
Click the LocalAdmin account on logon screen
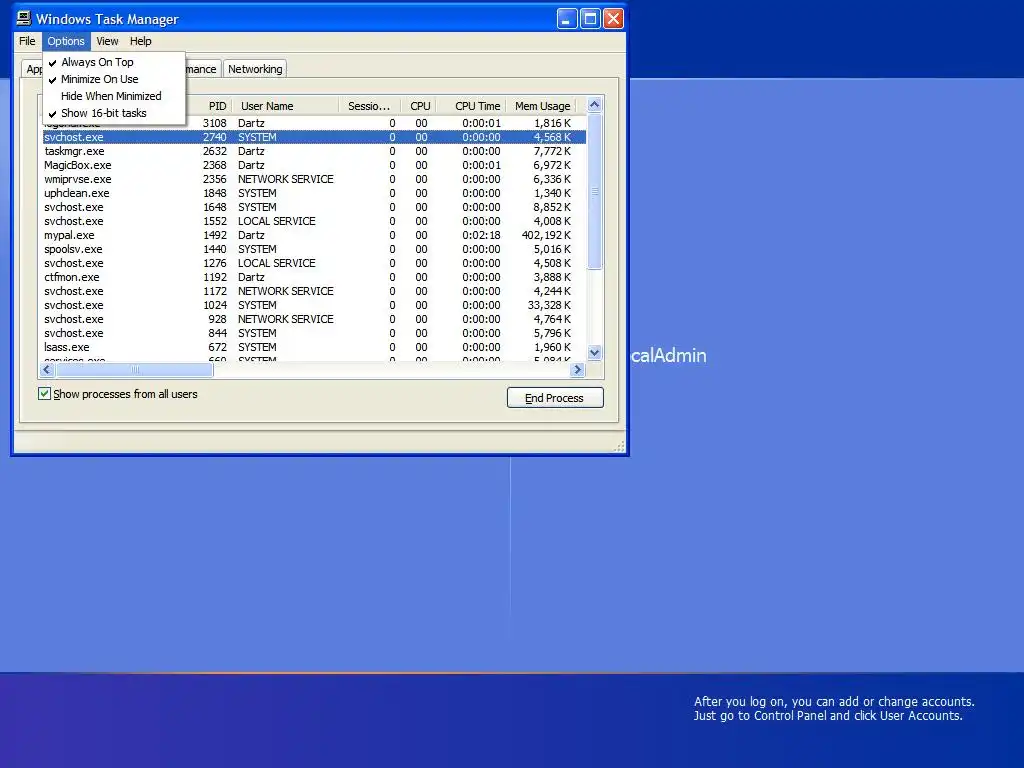coord(668,355)
